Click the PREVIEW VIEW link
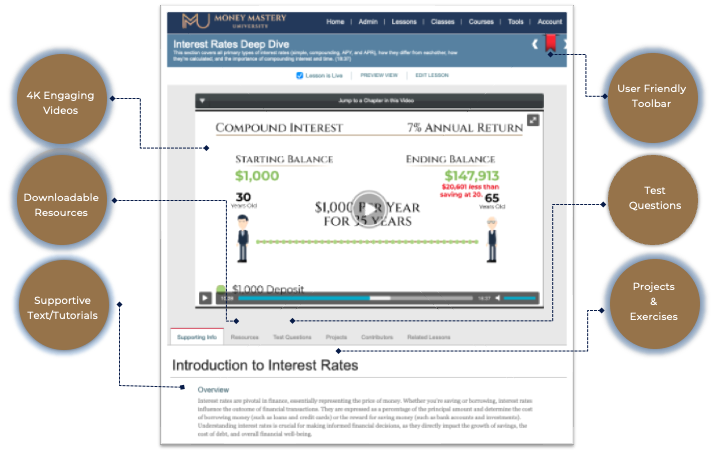The width and height of the screenshot is (717, 453). tap(378, 75)
